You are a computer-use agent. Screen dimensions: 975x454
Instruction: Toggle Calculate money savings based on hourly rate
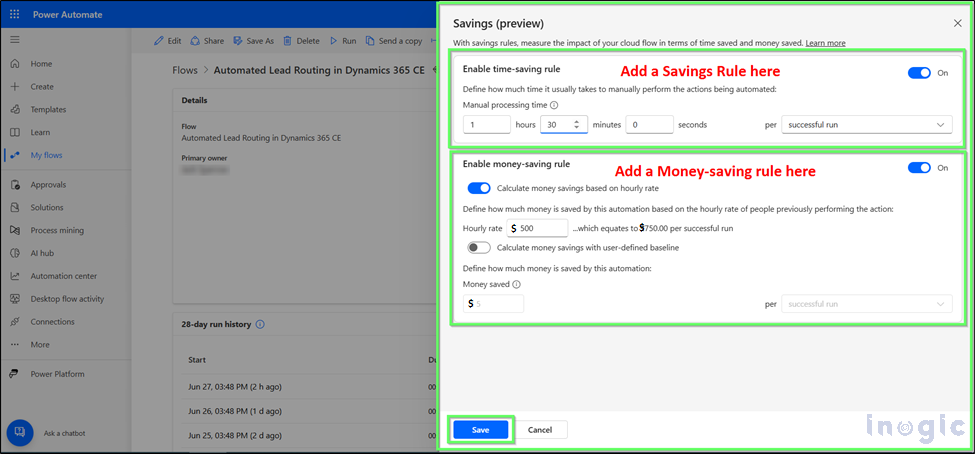tap(479, 188)
